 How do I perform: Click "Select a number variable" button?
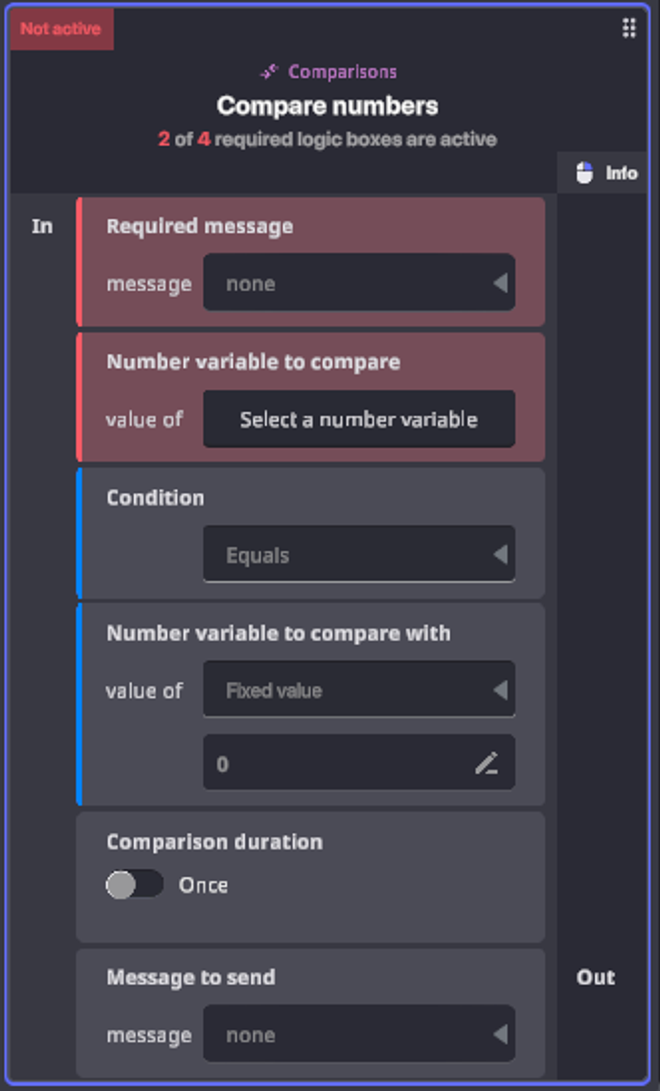(359, 420)
